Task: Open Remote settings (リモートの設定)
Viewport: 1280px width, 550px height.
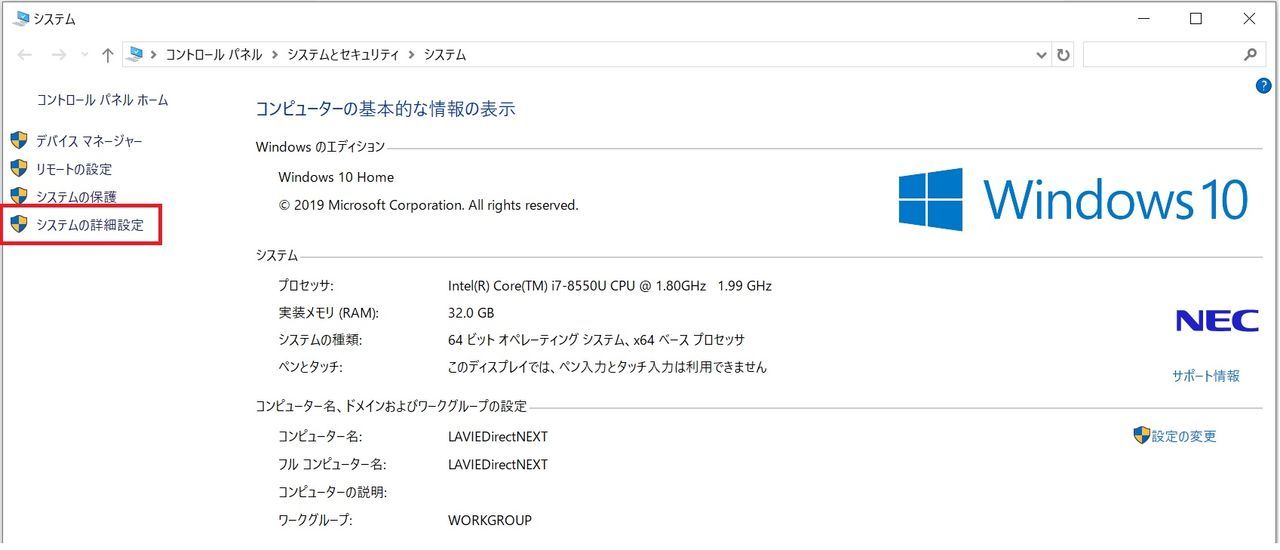Action: [x=74, y=169]
